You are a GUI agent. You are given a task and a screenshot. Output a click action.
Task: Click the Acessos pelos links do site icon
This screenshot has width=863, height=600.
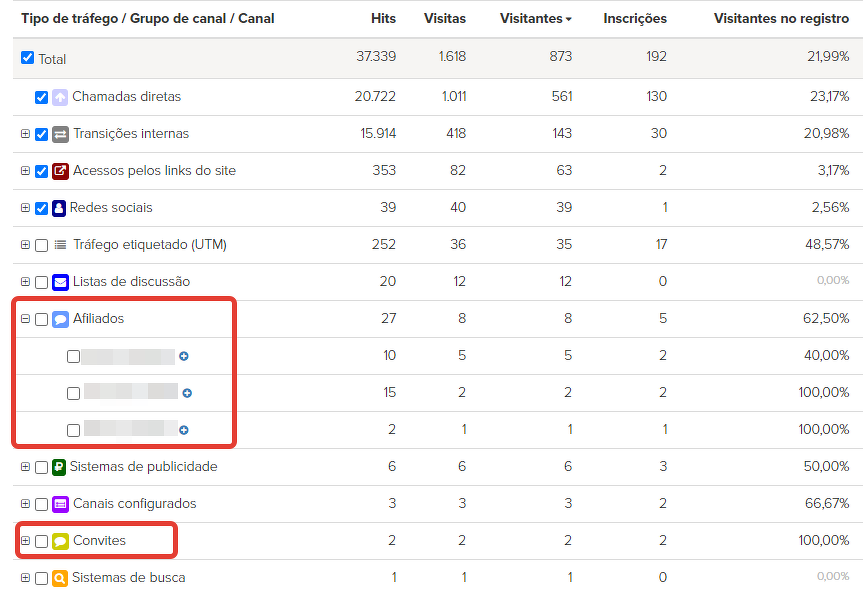pyautogui.click(x=60, y=171)
